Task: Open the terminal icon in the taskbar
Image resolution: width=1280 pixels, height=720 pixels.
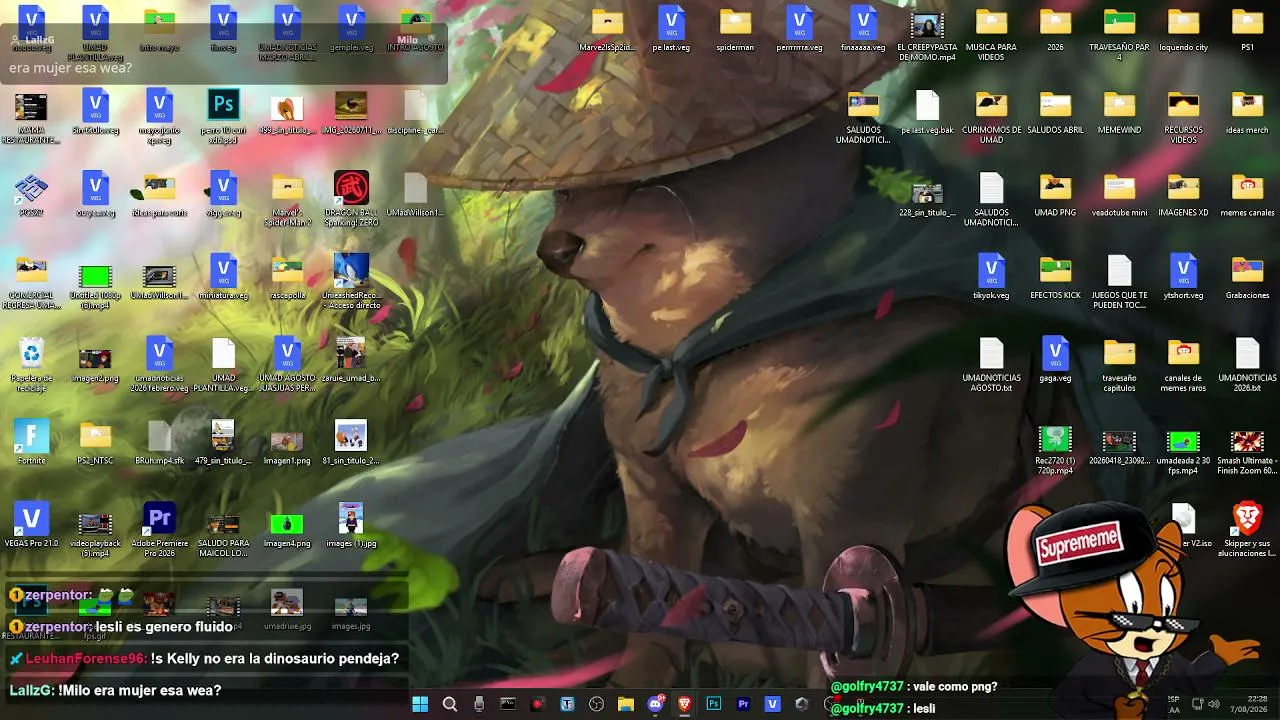Action: coord(508,704)
